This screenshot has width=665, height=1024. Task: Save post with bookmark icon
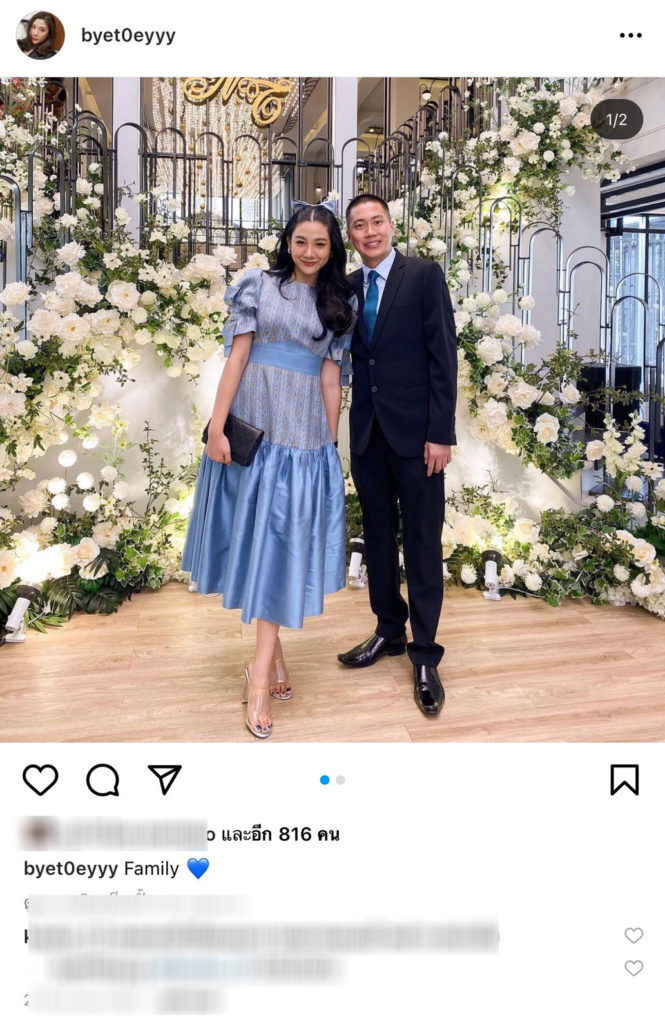(624, 780)
